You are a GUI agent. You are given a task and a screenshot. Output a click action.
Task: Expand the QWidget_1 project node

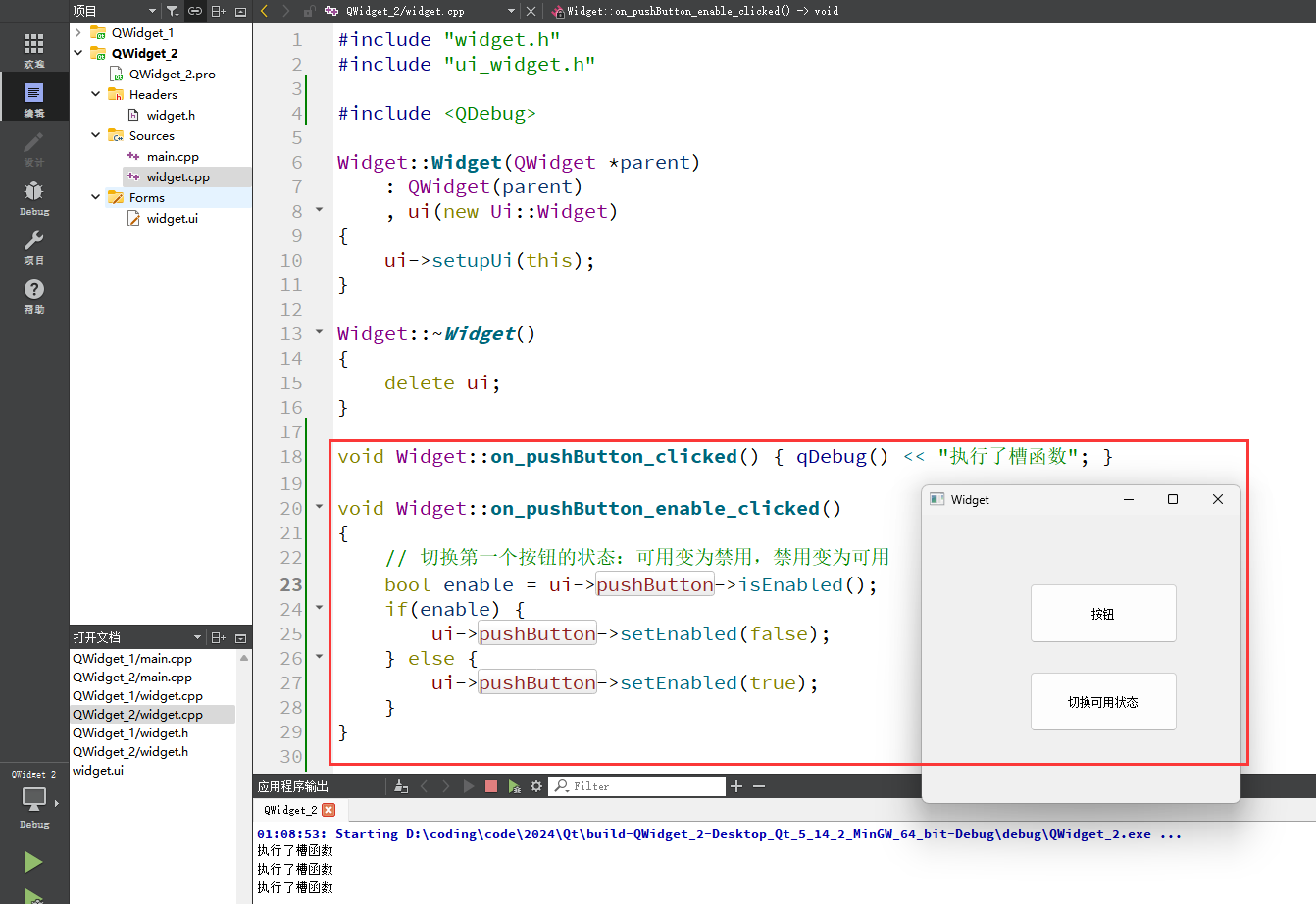tap(78, 32)
